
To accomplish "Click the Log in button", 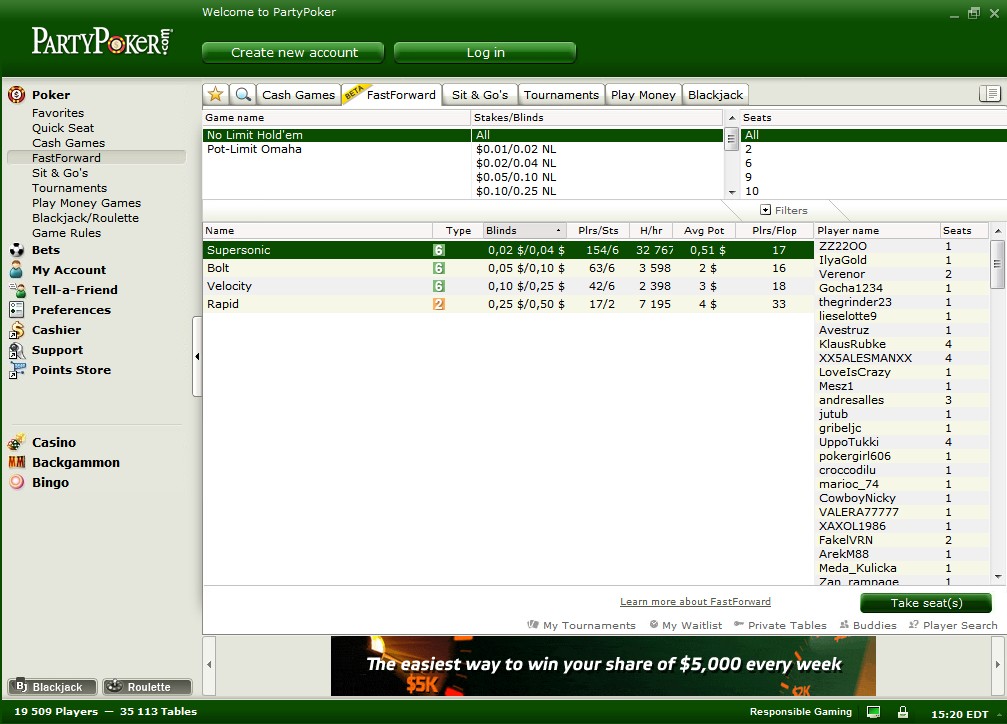I will 485,53.
